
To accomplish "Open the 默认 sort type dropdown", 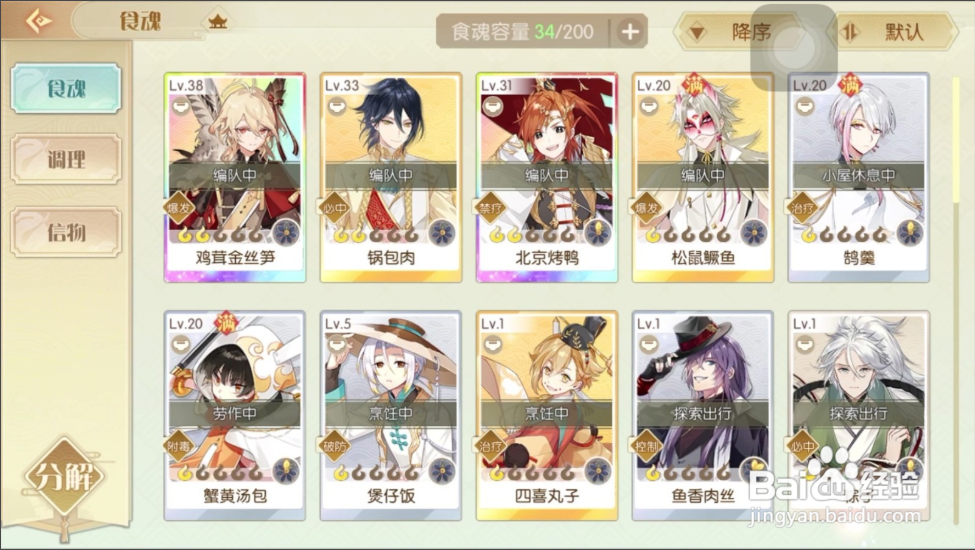I will coord(893,32).
